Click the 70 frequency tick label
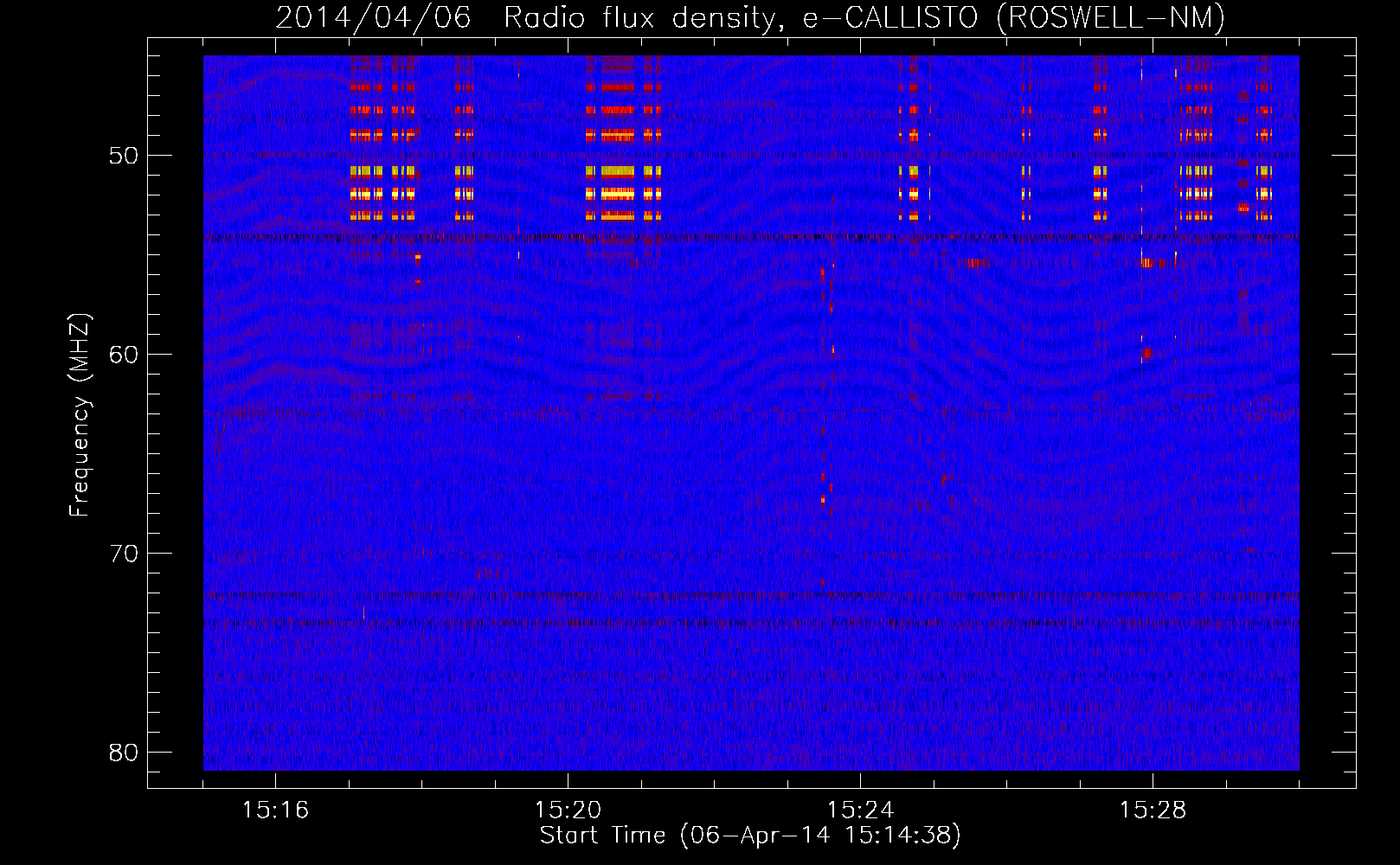This screenshot has height=865, width=1400. point(124,554)
